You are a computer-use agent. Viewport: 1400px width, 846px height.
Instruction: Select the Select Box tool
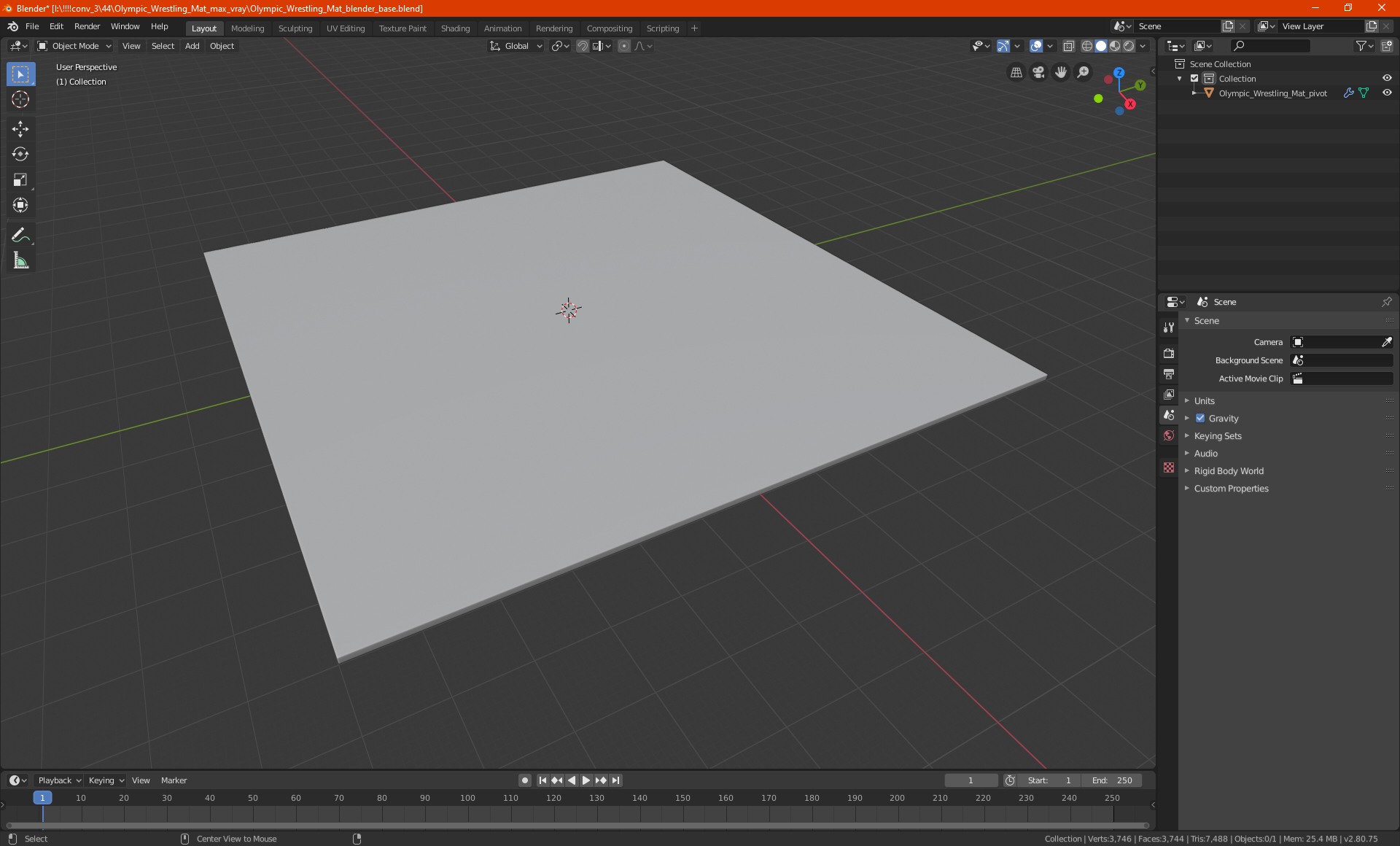20,74
